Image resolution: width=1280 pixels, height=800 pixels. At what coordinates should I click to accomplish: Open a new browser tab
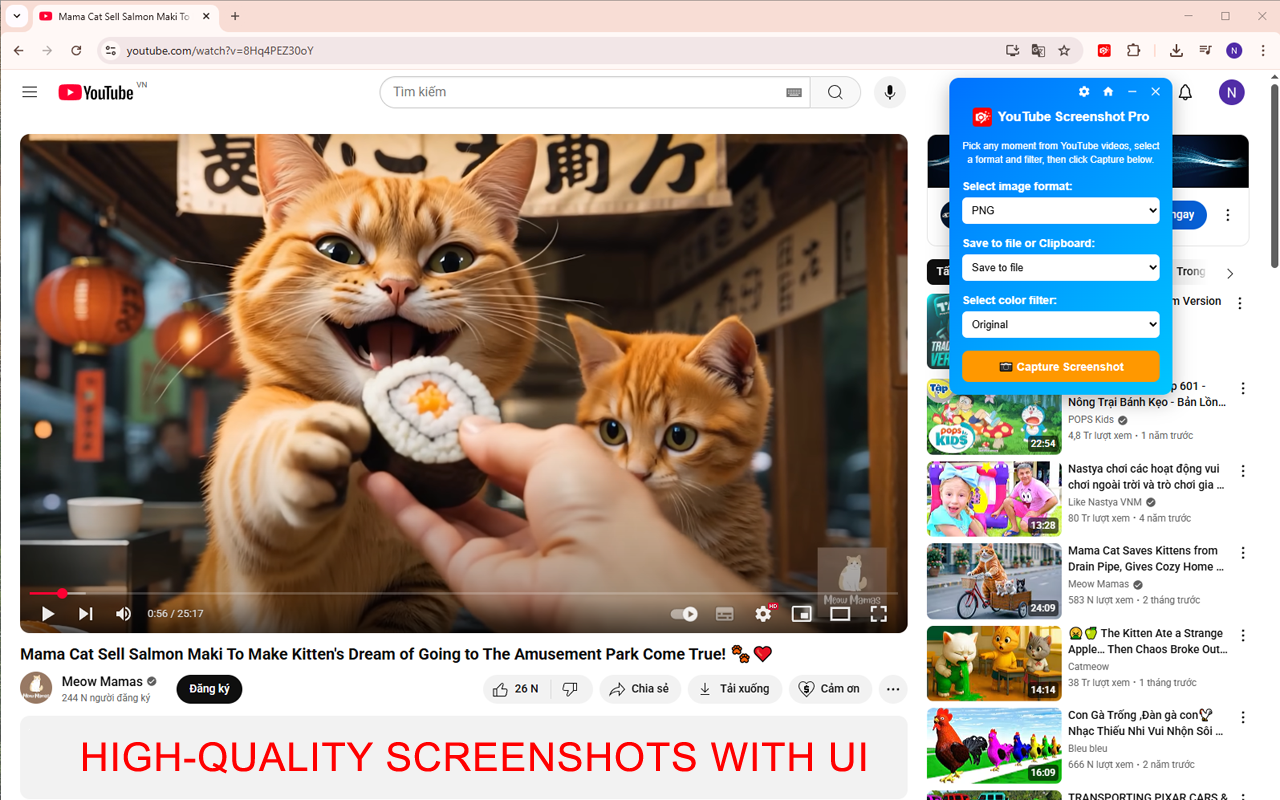pyautogui.click(x=235, y=16)
